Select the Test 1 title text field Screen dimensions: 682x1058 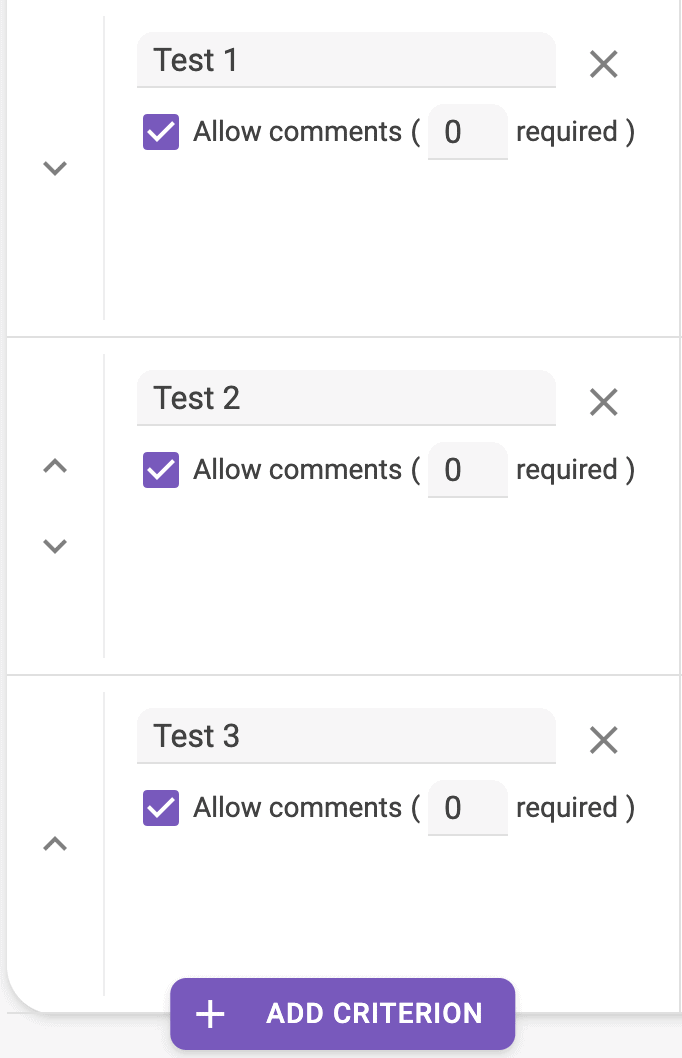pyautogui.click(x=346, y=60)
